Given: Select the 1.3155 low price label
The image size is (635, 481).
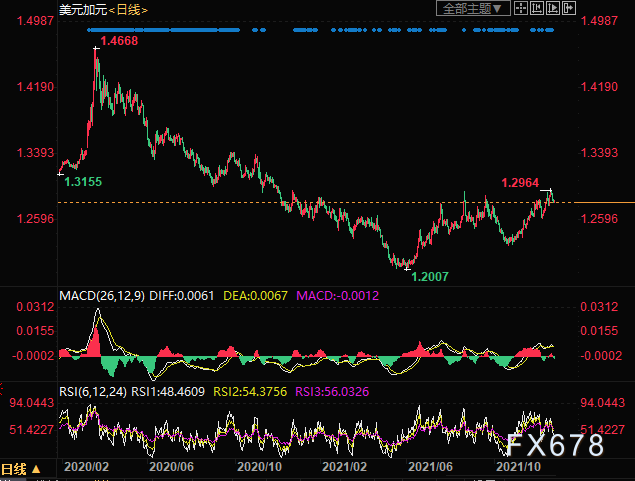Looking at the screenshot, I should (x=83, y=182).
